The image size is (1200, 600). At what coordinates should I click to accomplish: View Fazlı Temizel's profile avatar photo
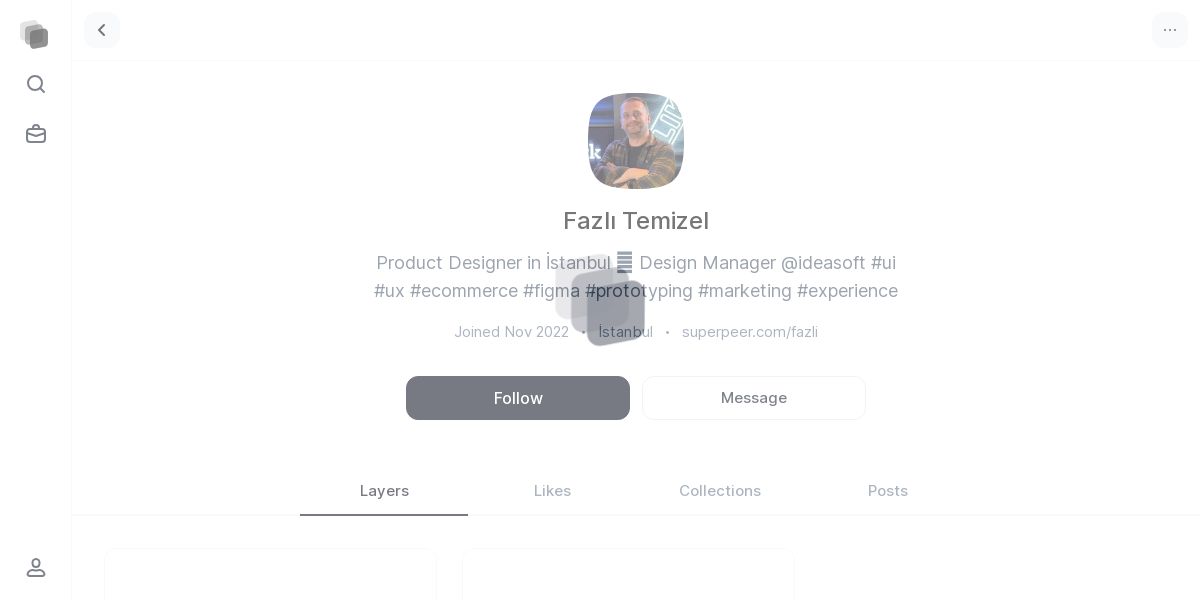[x=636, y=141]
